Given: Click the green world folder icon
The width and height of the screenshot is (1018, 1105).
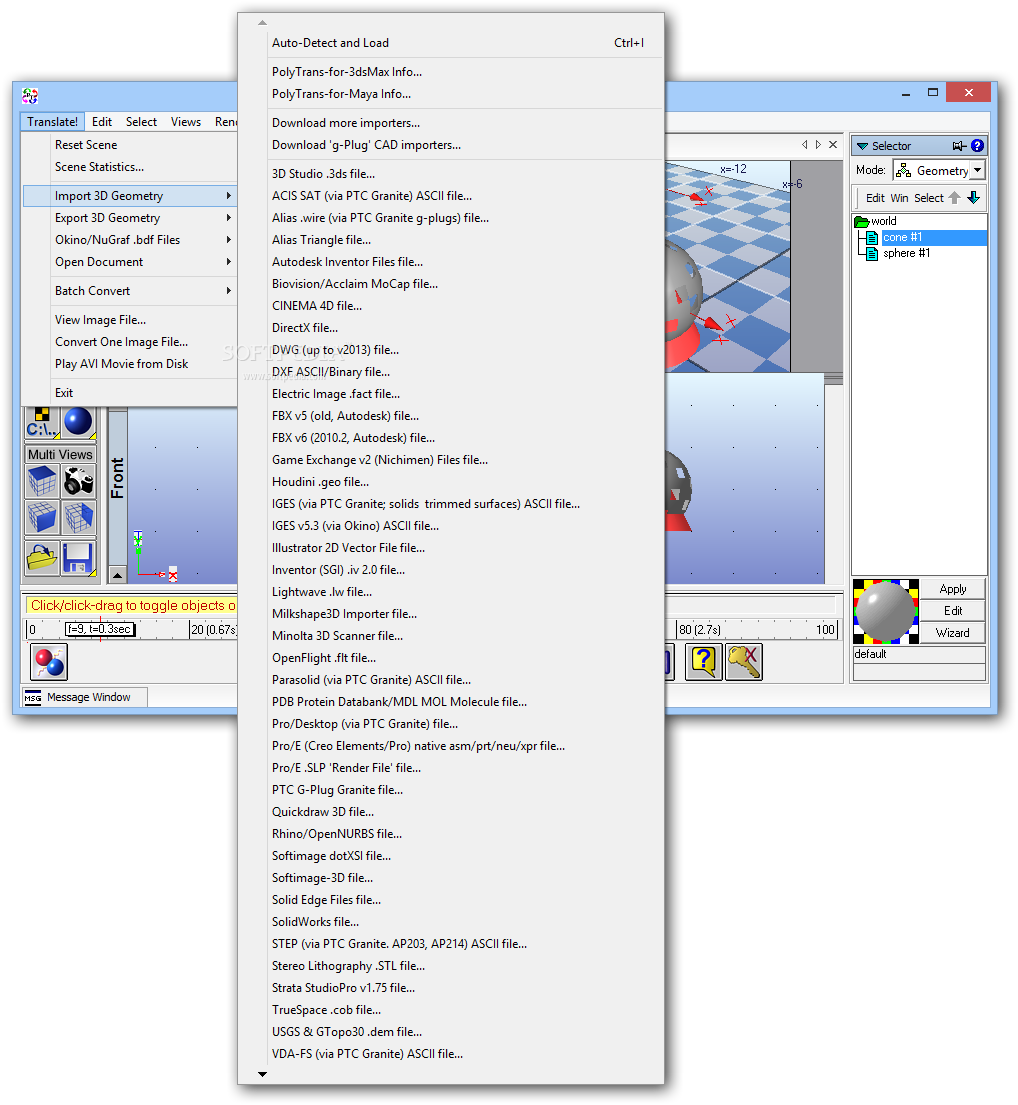Looking at the screenshot, I should coord(862,221).
